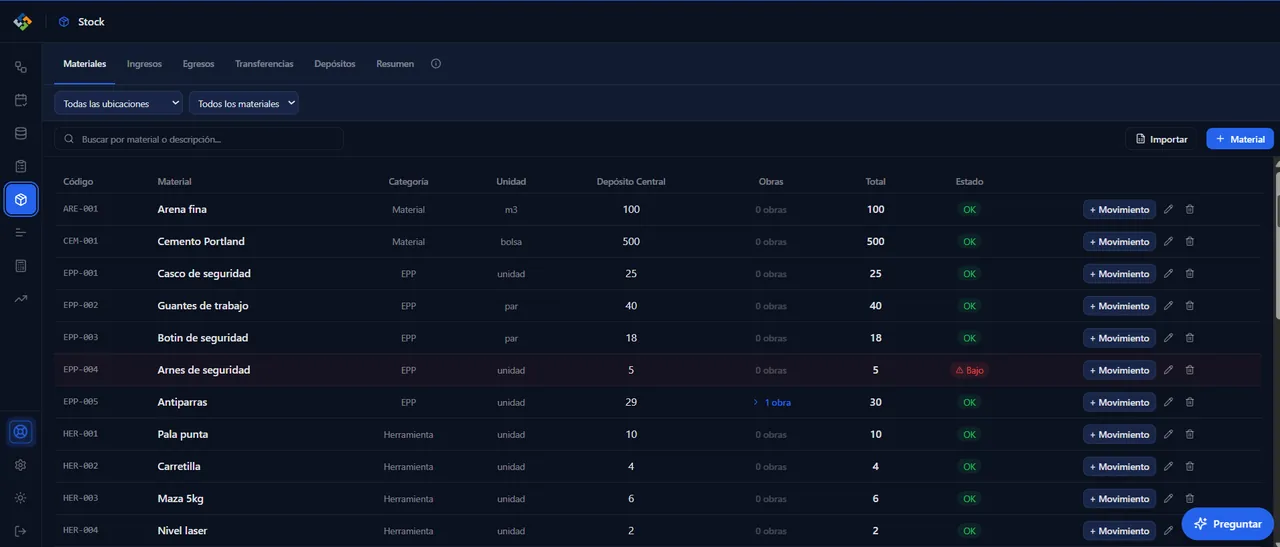This screenshot has width=1280, height=547.
Task: Open the Todos los materiales dropdown
Action: pyautogui.click(x=244, y=103)
